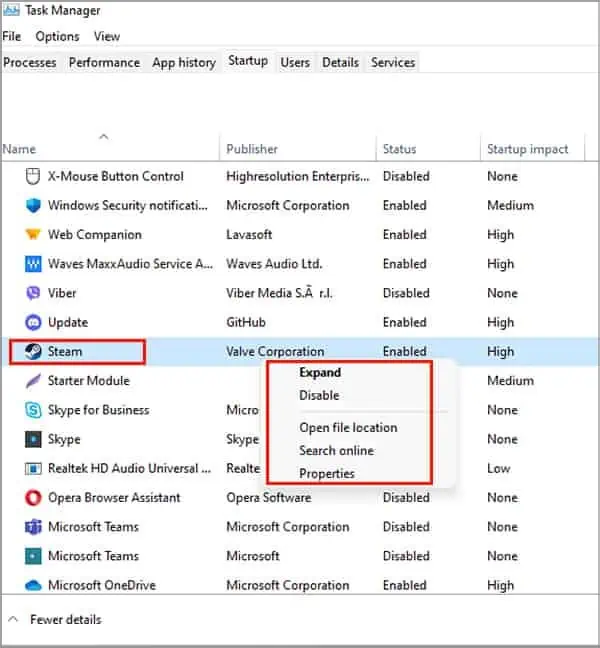The height and width of the screenshot is (648, 600).
Task: Select the Microsoft OneDrive entry name
Action: [x=102, y=585]
